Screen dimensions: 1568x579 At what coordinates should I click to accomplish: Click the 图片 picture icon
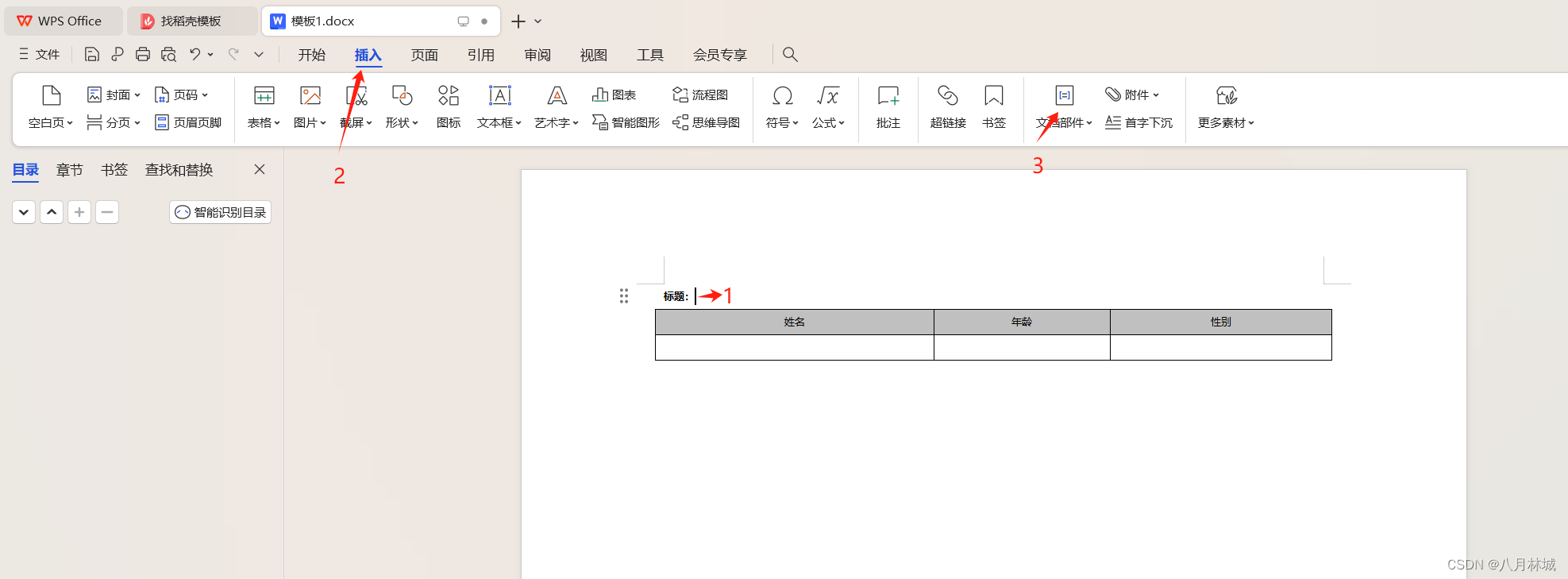click(310, 96)
